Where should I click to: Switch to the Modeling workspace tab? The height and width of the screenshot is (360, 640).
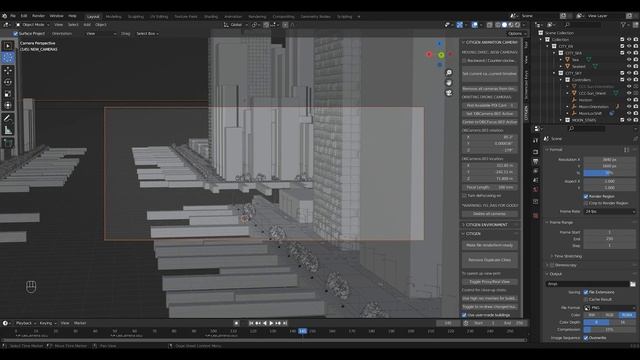(113, 17)
